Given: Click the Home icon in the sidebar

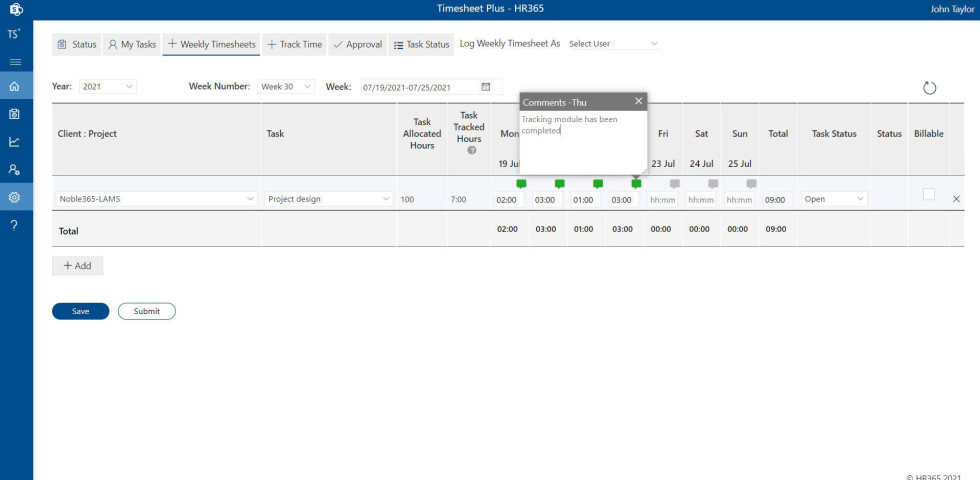Looking at the screenshot, I should 14,87.
